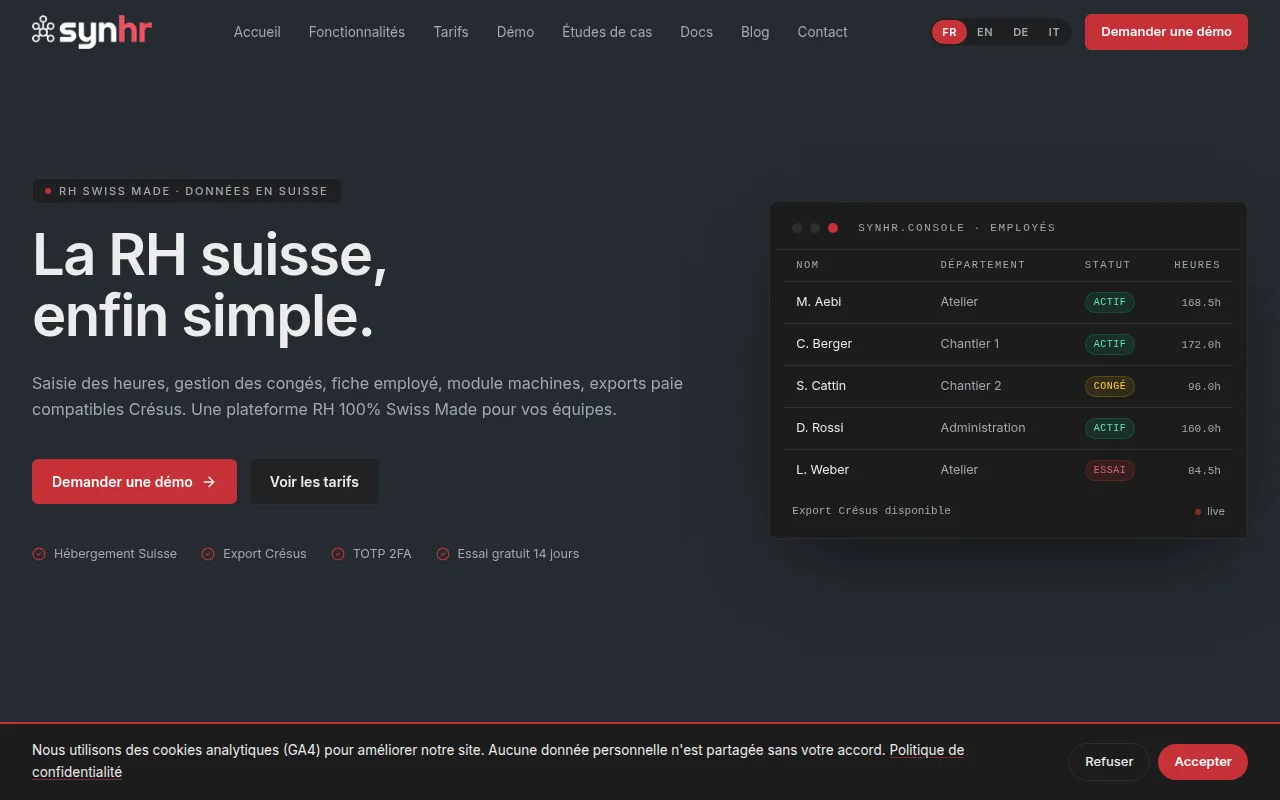The height and width of the screenshot is (800, 1280).
Task: Switch language to IT
Action: [x=1054, y=32]
